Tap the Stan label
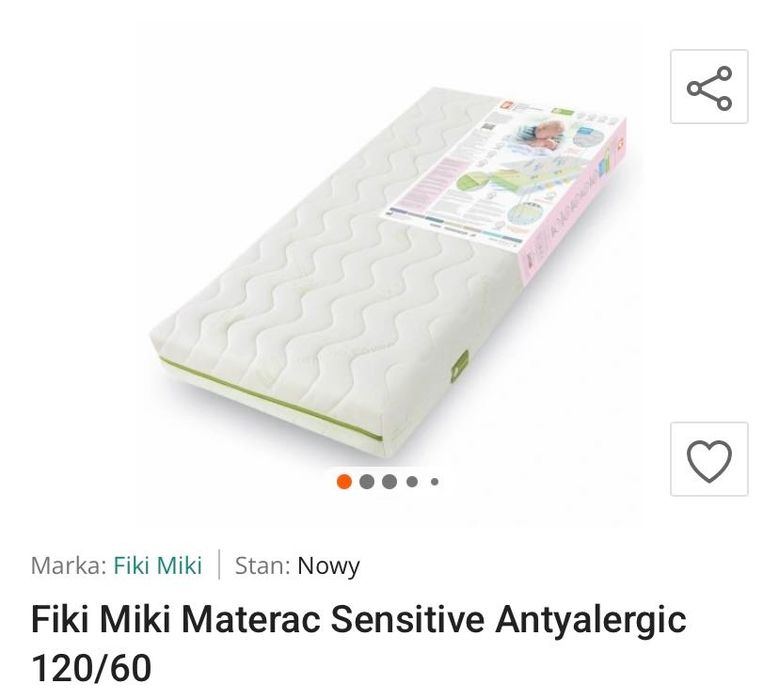The width and height of the screenshot is (779, 700). coord(262,565)
